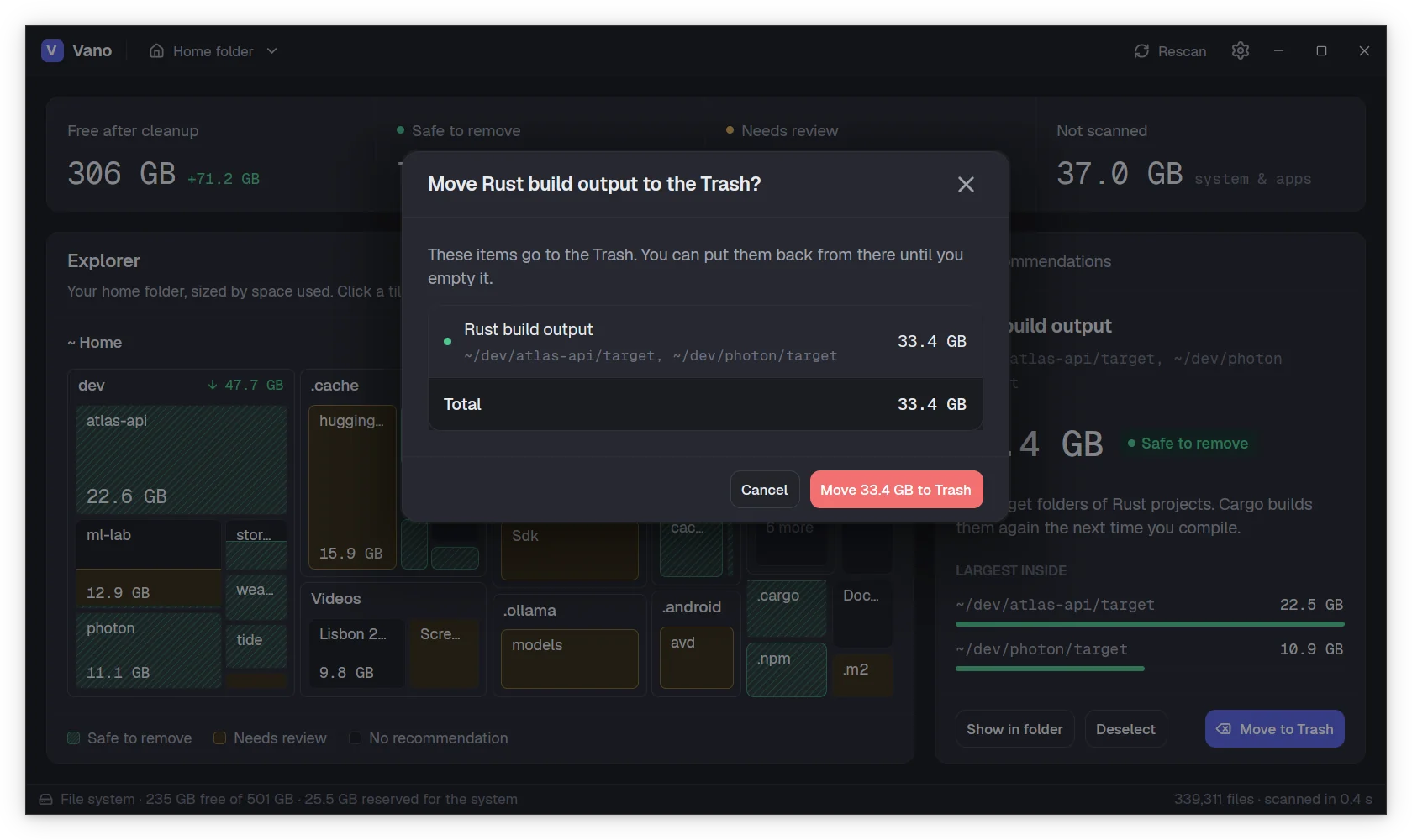
Task: Click the ~ Home breadcrumb
Action: coord(95,343)
